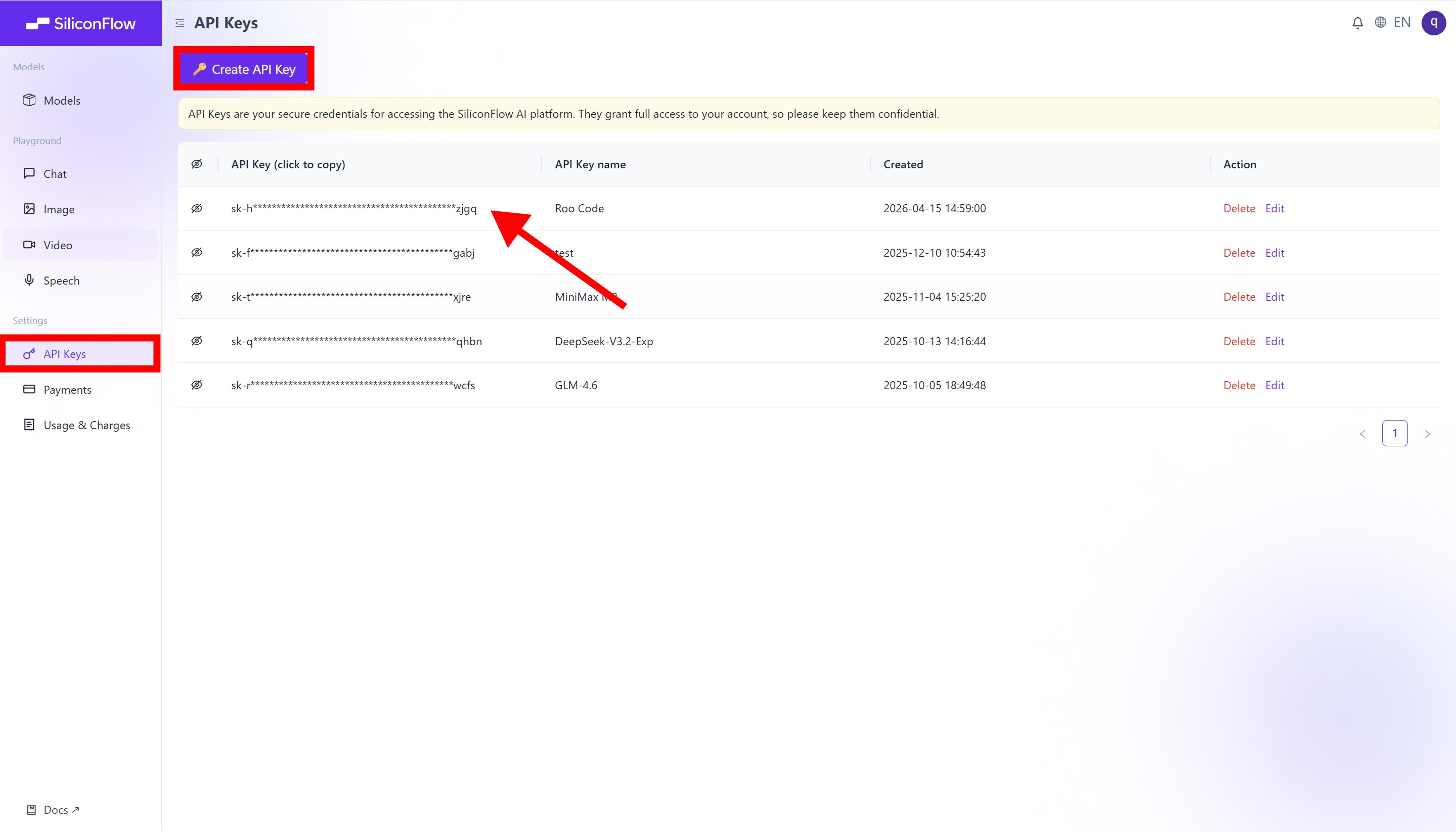The width and height of the screenshot is (1456, 832).
Task: Collapse the sidebar menu icon
Action: point(180,23)
